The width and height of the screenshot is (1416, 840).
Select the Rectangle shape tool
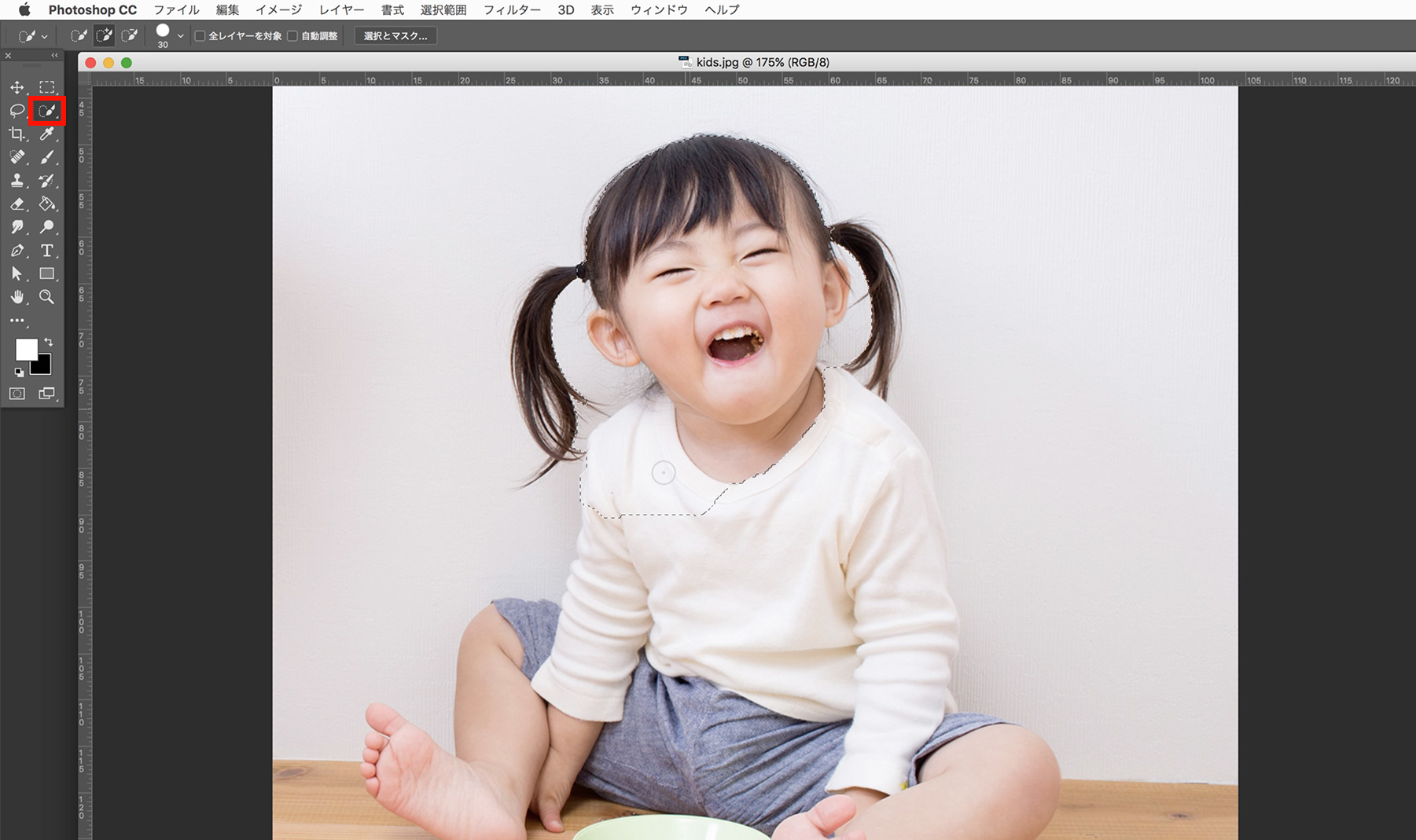click(47, 274)
